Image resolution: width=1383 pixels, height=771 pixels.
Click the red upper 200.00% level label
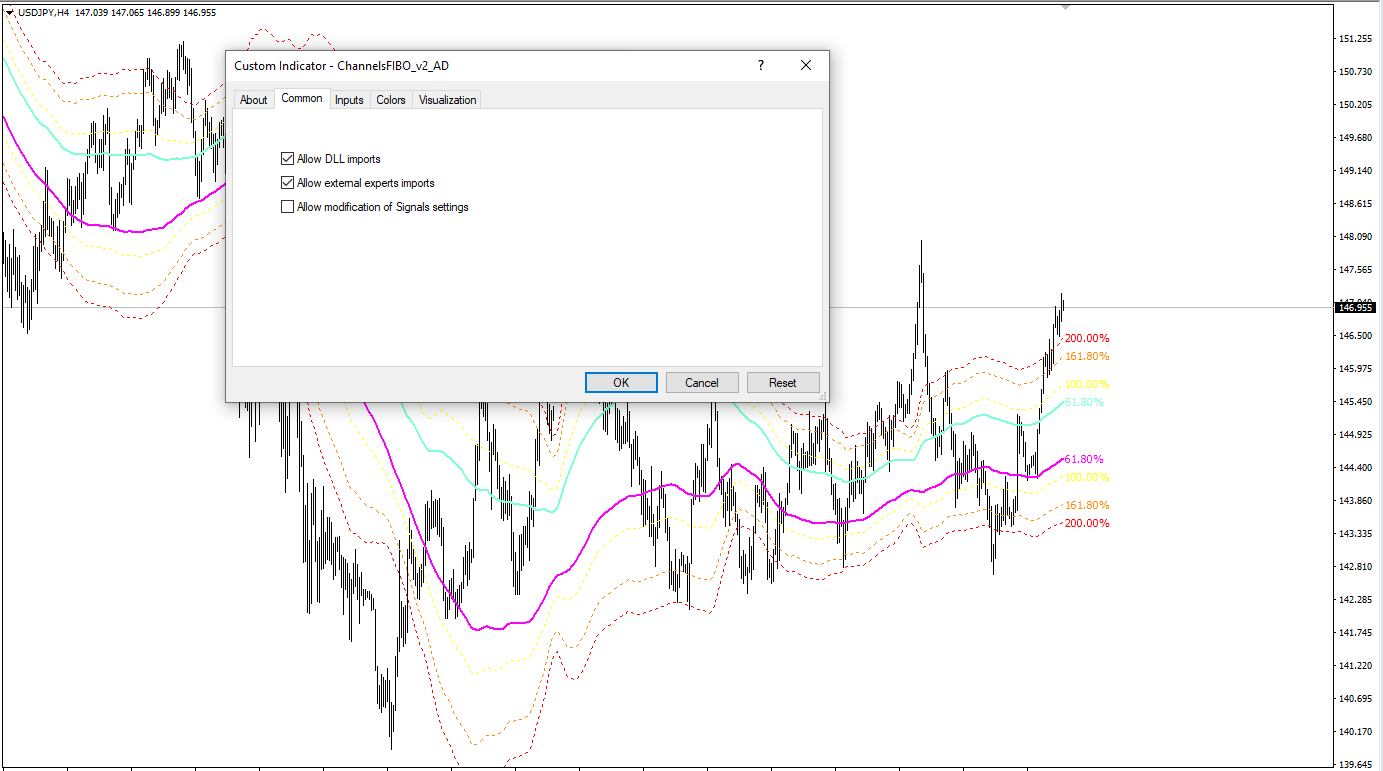(1086, 339)
